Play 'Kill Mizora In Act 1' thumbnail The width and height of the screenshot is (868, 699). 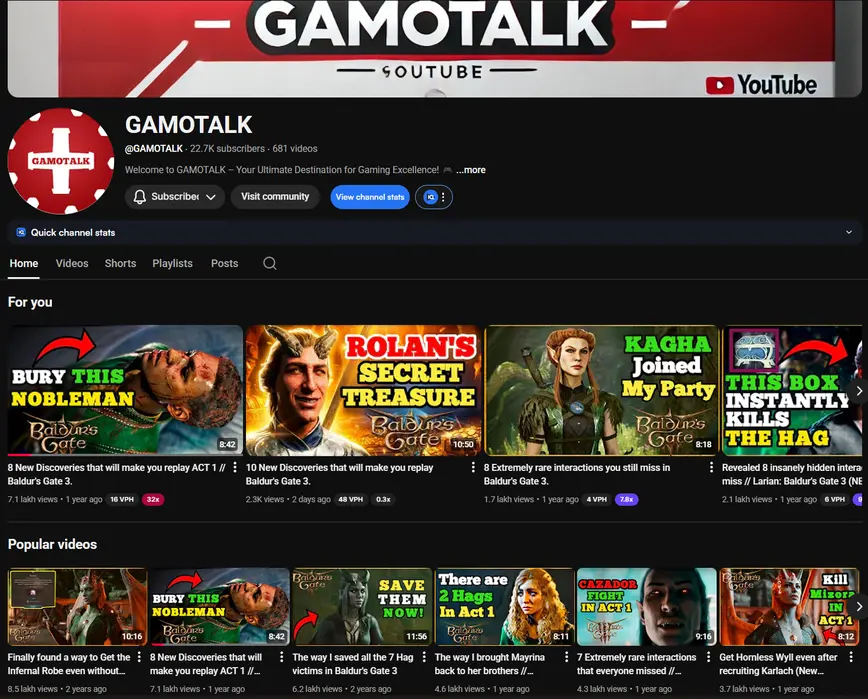789,607
